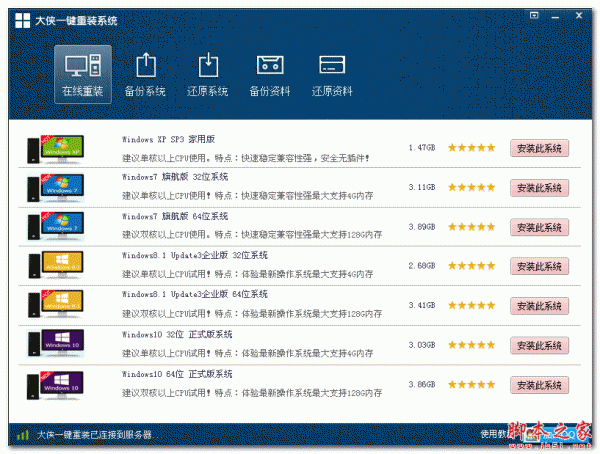Install the Windows XP SP3 家用版 system
The width and height of the screenshot is (600, 454).
(539, 149)
